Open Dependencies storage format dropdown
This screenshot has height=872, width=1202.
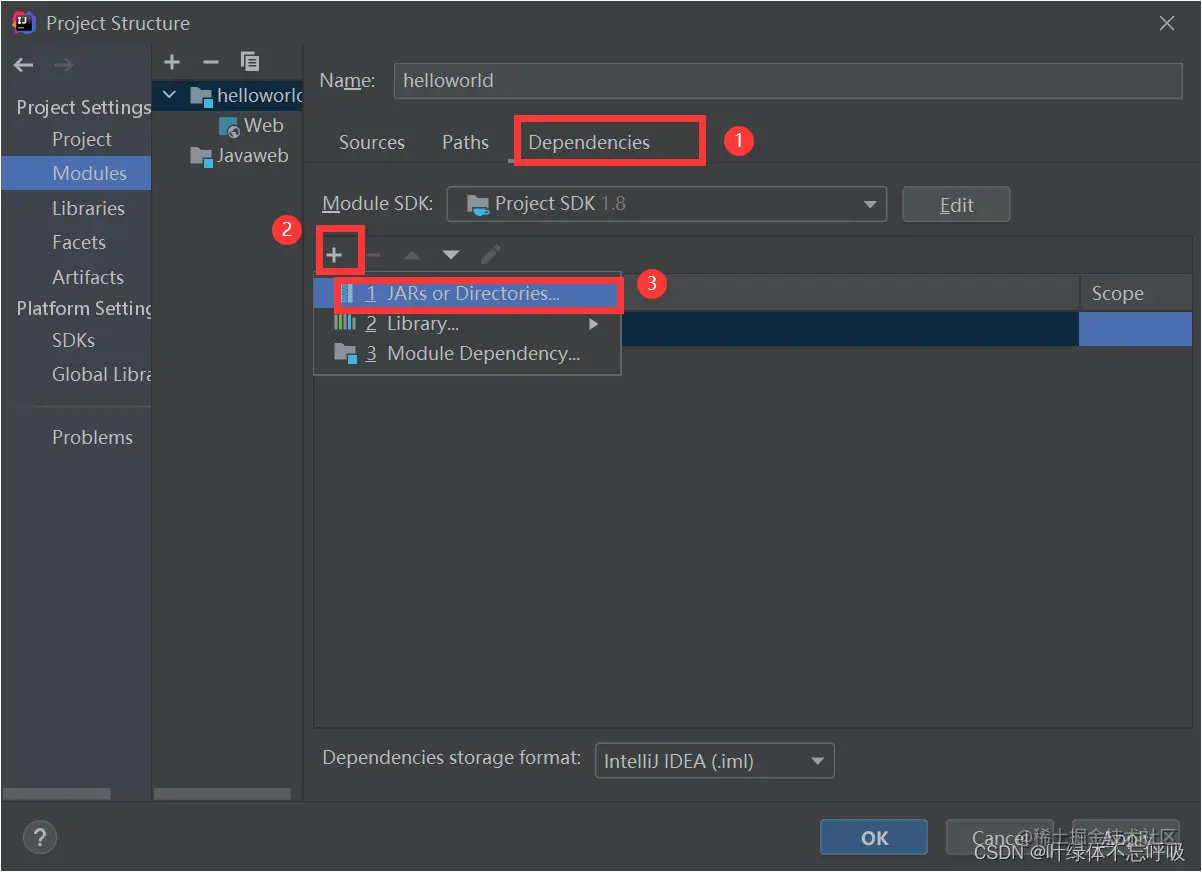pos(714,761)
